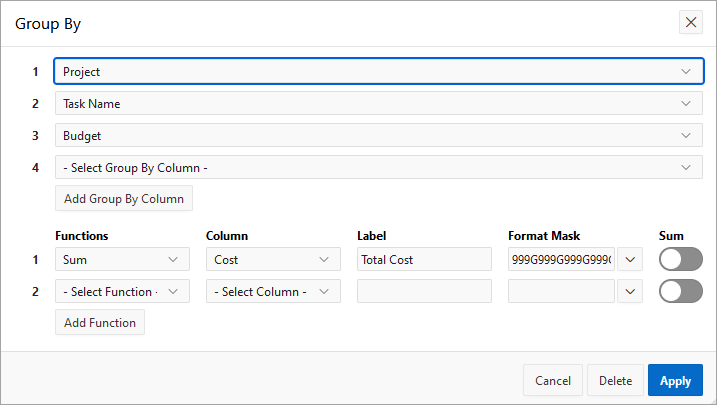717x405 pixels.
Task: Click the Cancel button
Action: (553, 380)
